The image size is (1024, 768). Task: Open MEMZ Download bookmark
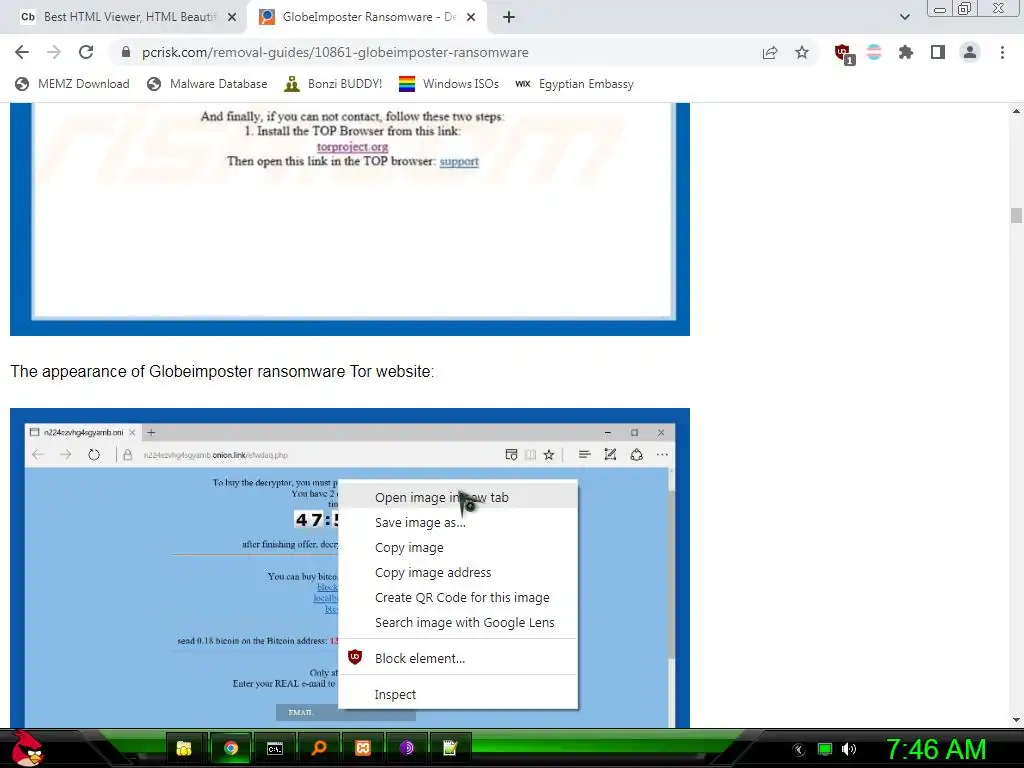tap(72, 84)
